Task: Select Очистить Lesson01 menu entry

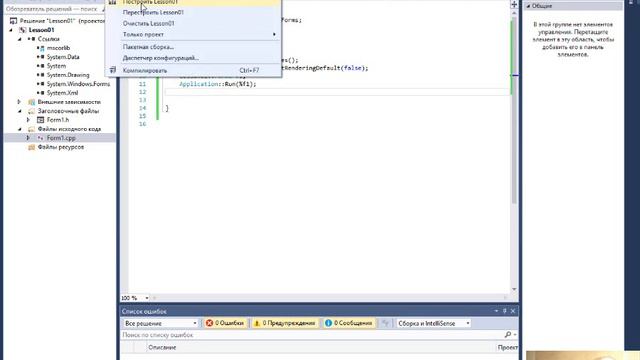Action: pos(149,23)
